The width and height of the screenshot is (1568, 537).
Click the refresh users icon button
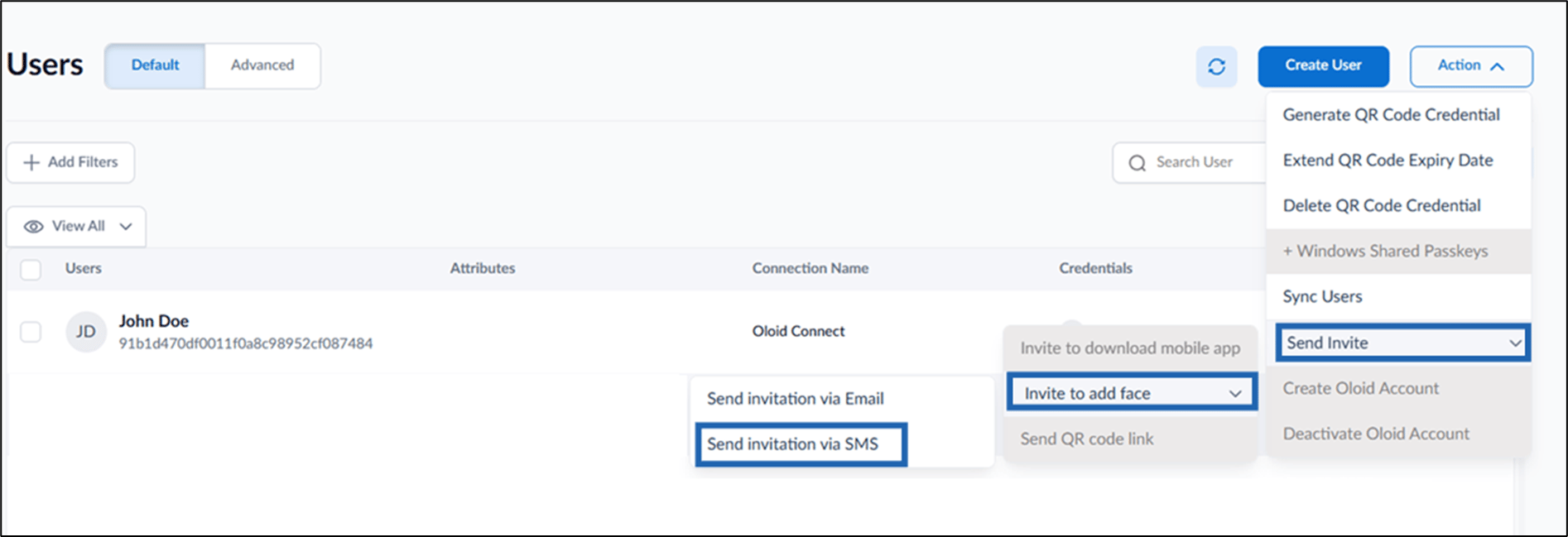tap(1216, 66)
